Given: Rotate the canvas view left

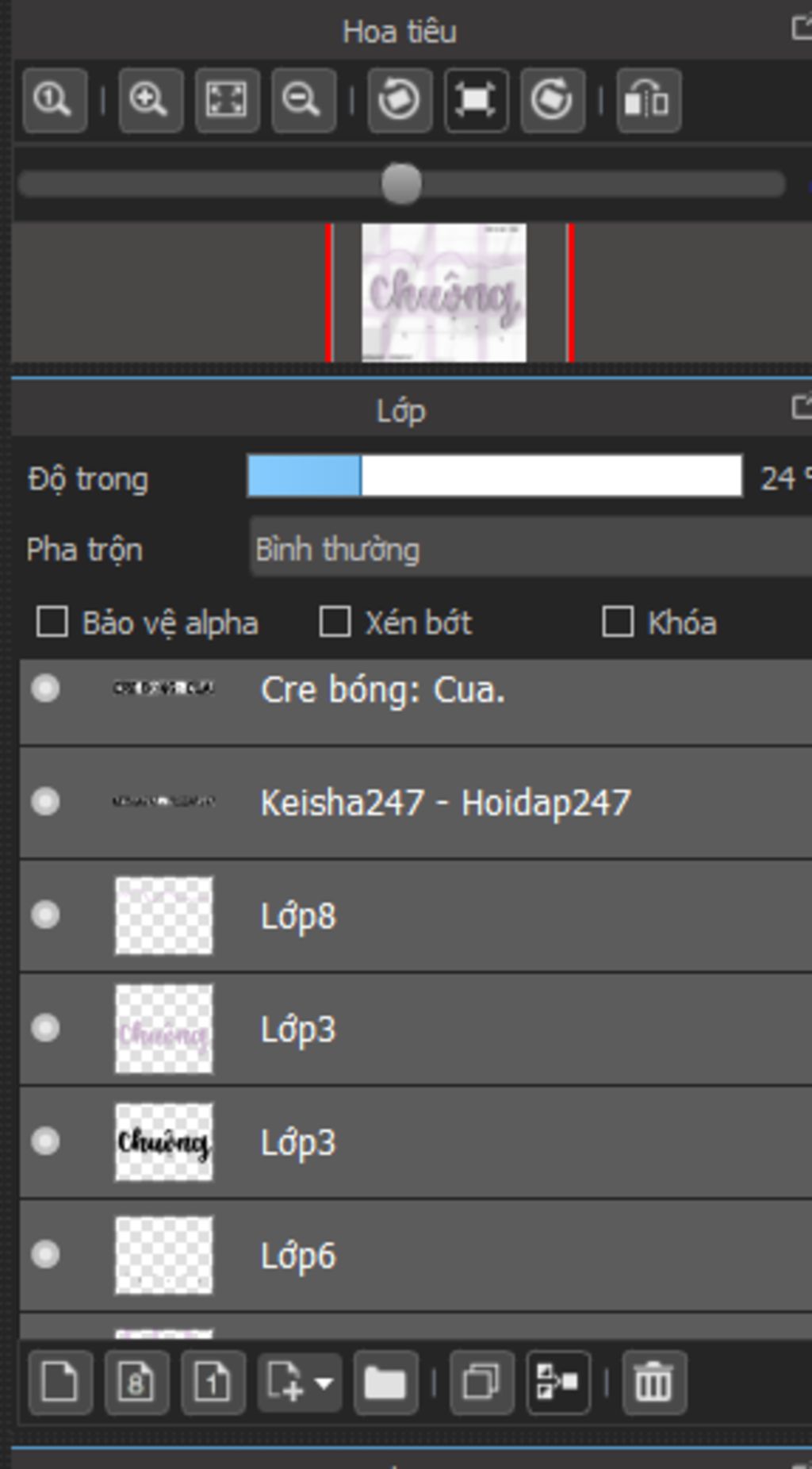Looking at the screenshot, I should click(x=400, y=101).
